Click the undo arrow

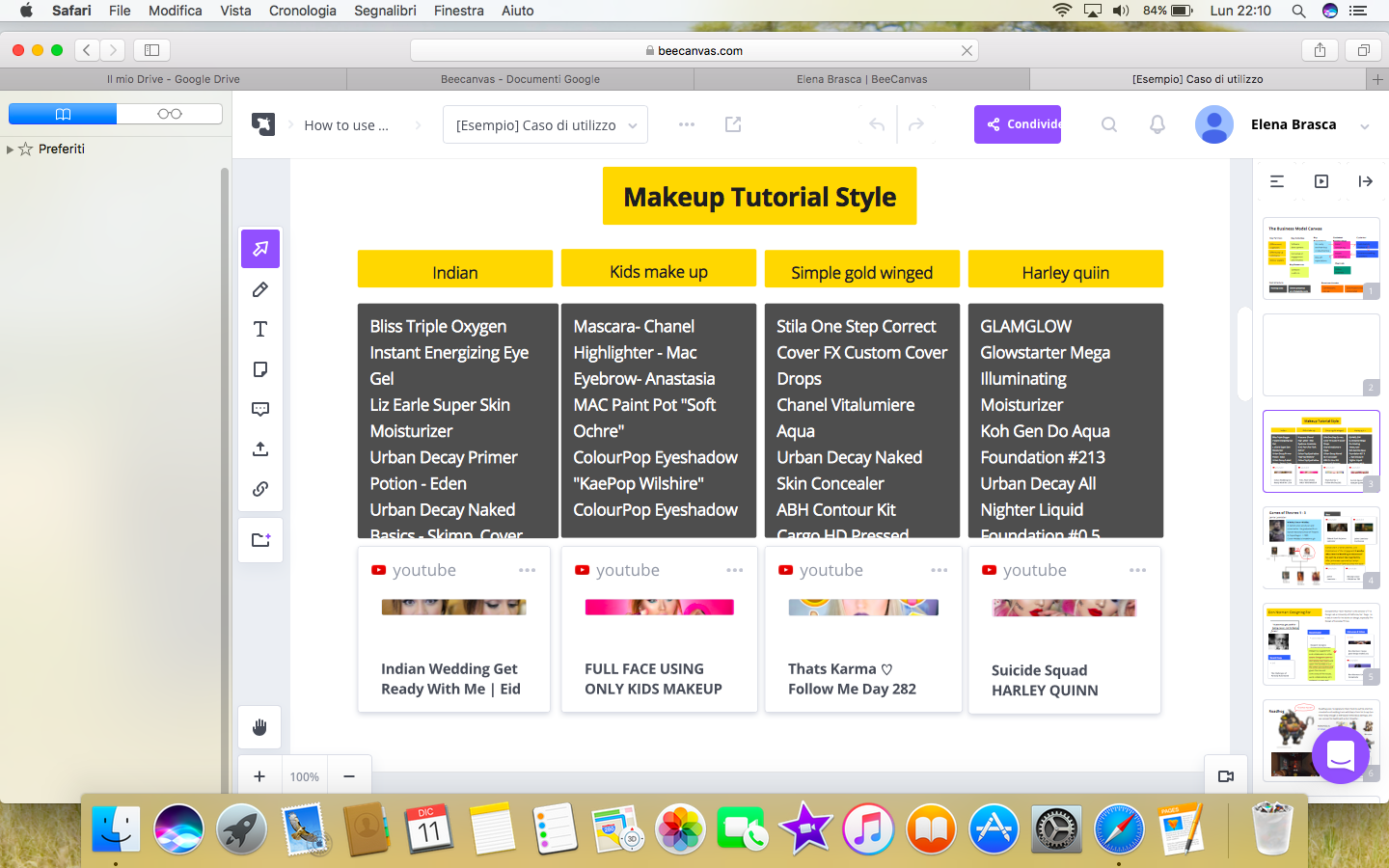point(877,124)
